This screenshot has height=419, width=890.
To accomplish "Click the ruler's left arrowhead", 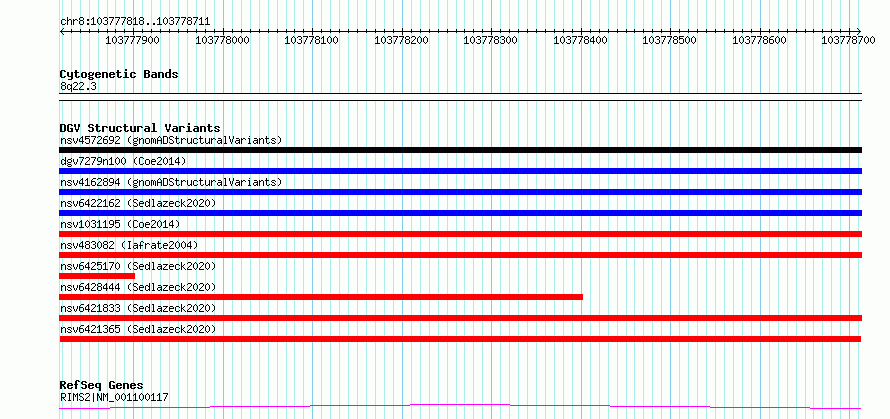I will (x=62, y=31).
